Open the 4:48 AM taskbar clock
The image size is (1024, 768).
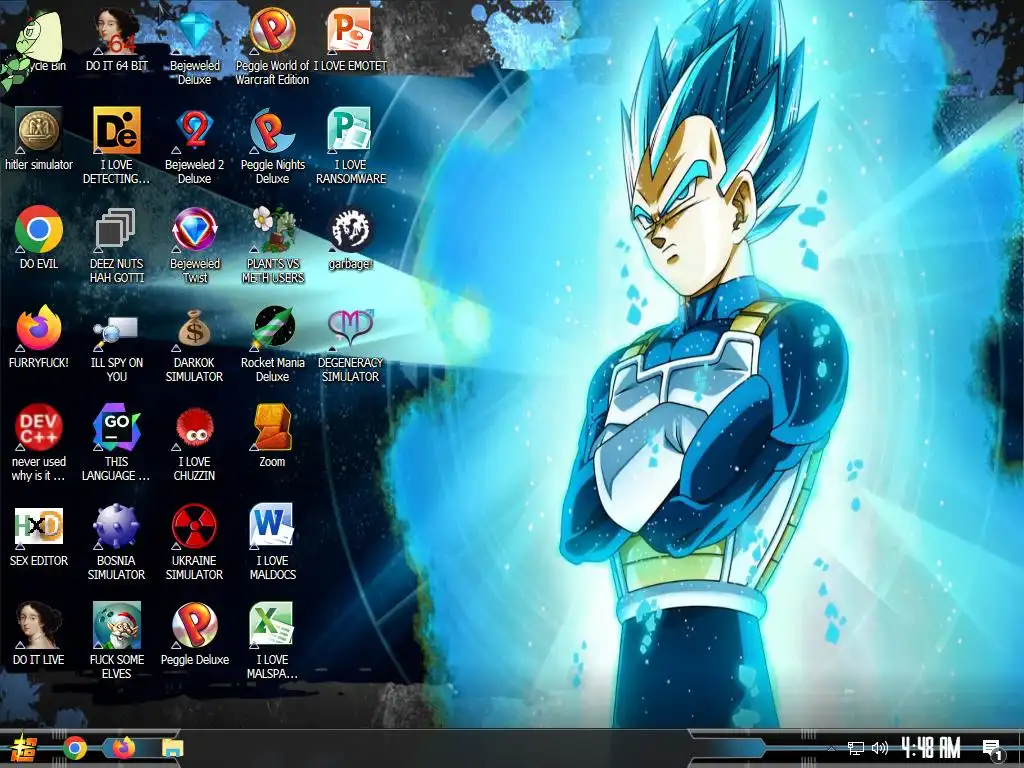(931, 748)
